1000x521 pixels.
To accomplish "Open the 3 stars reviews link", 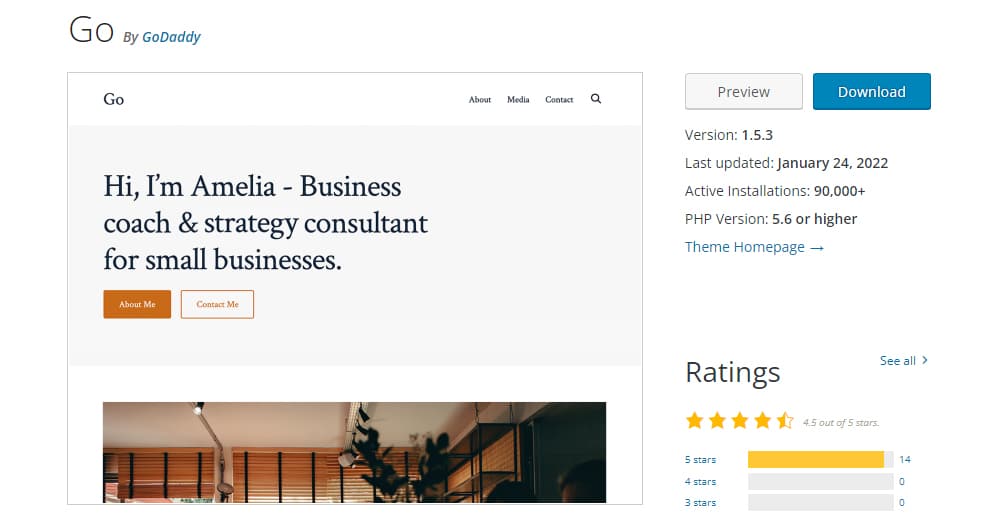I will pyautogui.click(x=701, y=502).
